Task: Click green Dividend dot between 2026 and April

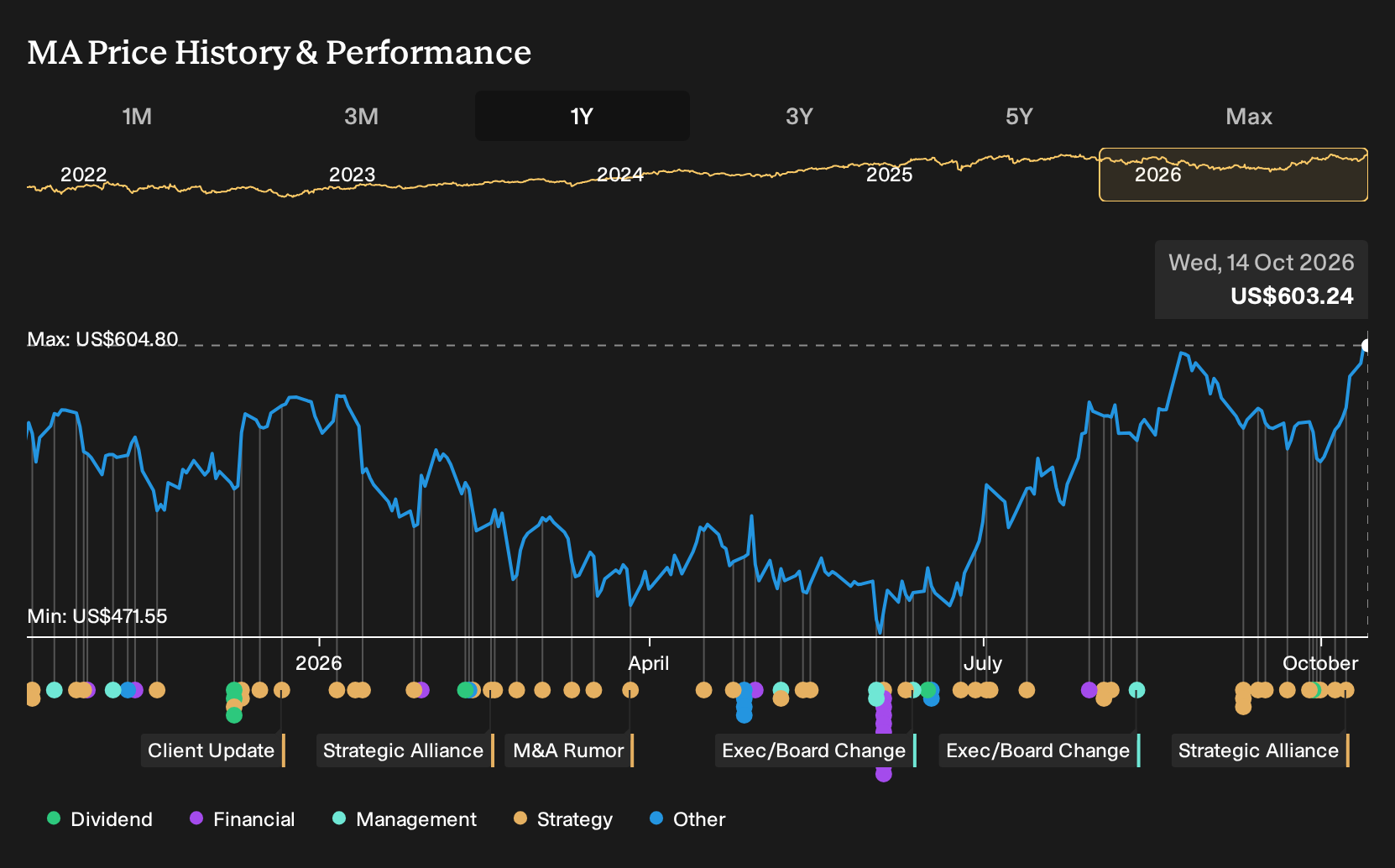Action: 465,690
